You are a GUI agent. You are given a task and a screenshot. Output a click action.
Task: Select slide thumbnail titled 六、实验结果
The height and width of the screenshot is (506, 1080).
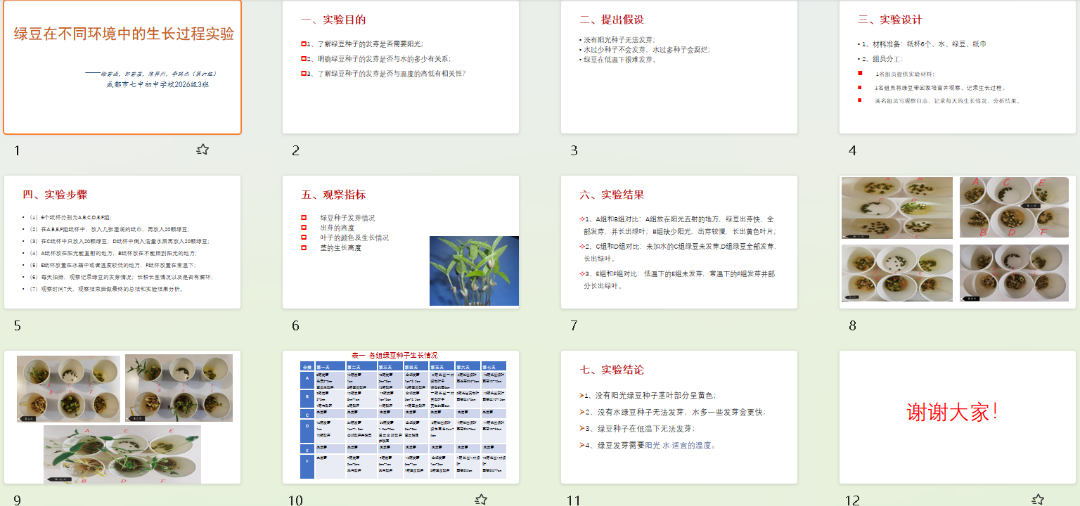coord(679,242)
